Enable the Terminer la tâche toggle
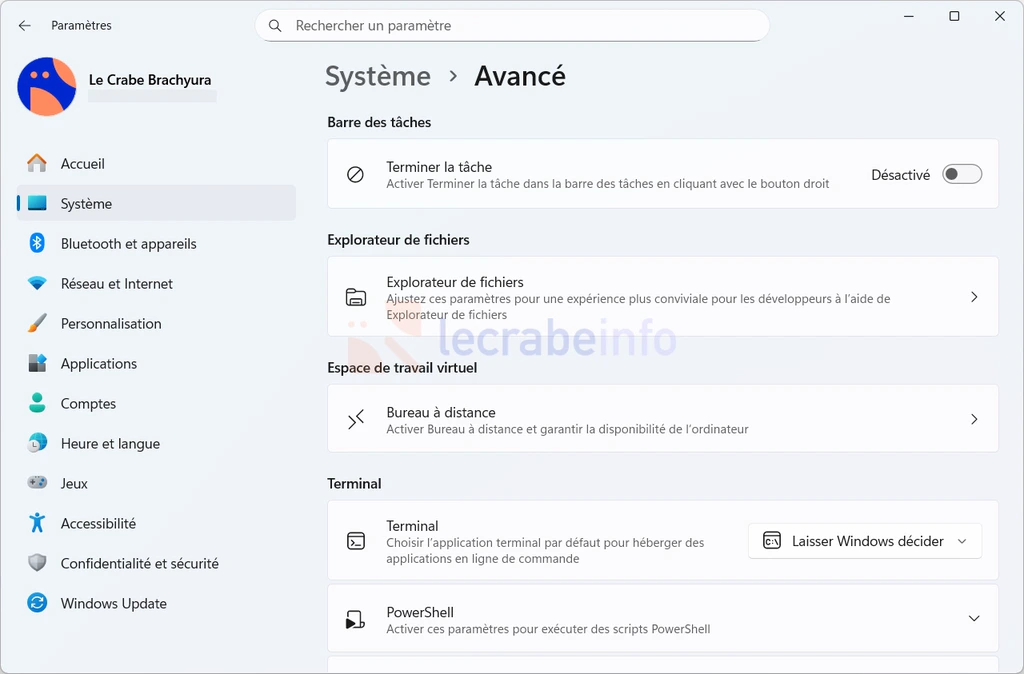The image size is (1024, 674). (962, 174)
